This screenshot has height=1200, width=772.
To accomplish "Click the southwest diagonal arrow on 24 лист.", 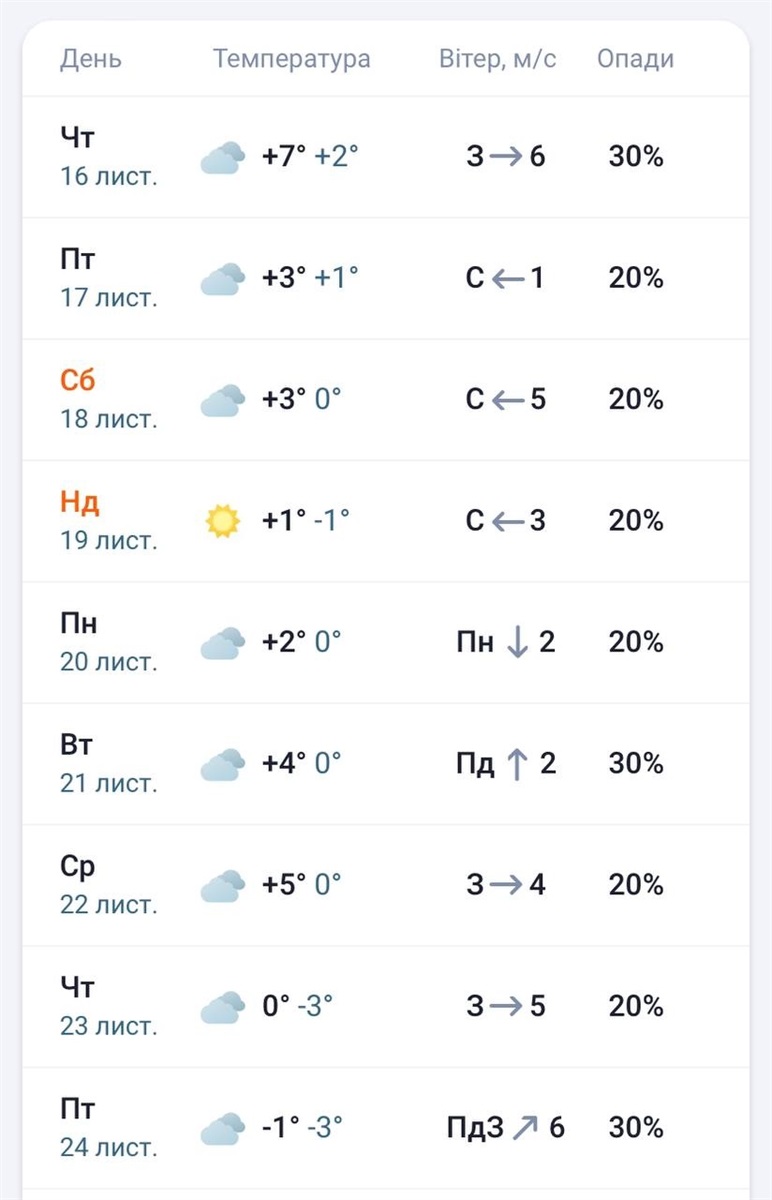I will 525,1128.
